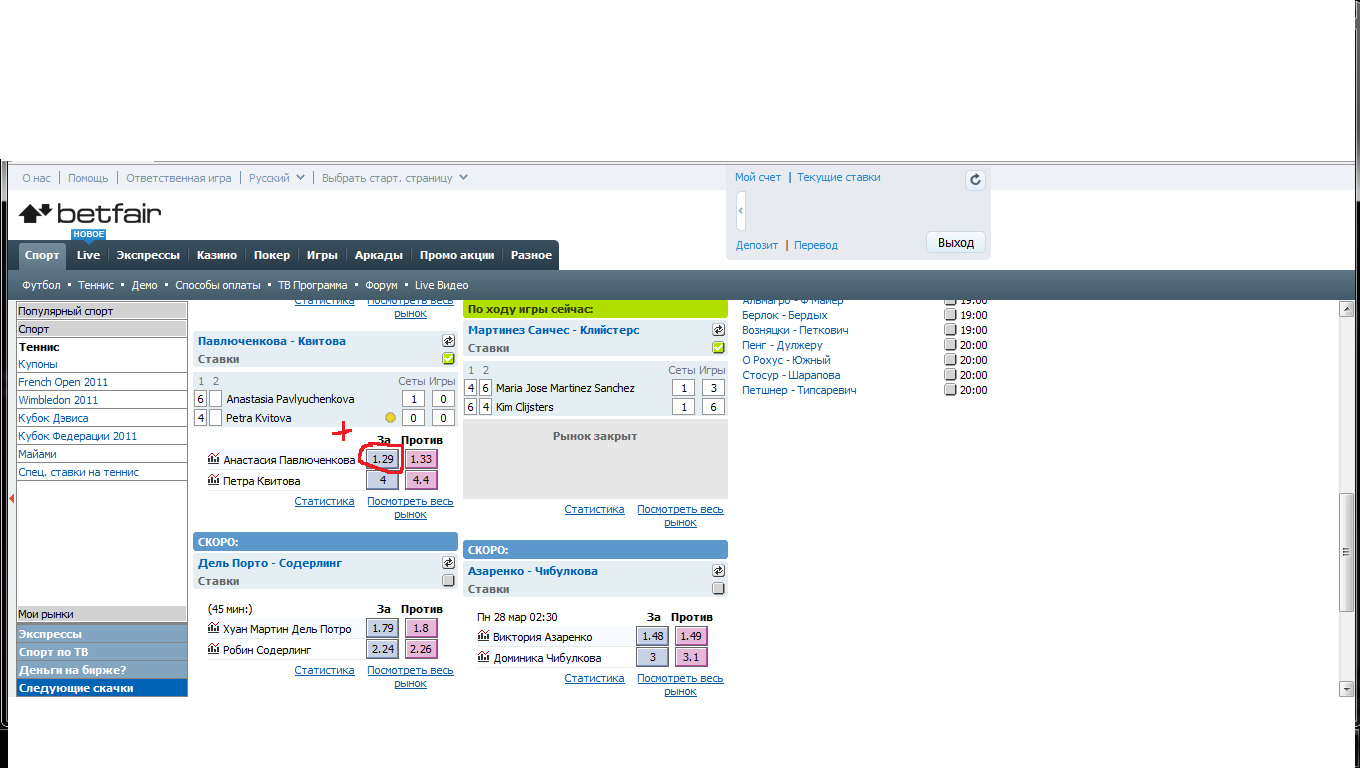The height and width of the screenshot is (768, 1360).
Task: Expand the Популярный спорт header
Action: tap(101, 311)
